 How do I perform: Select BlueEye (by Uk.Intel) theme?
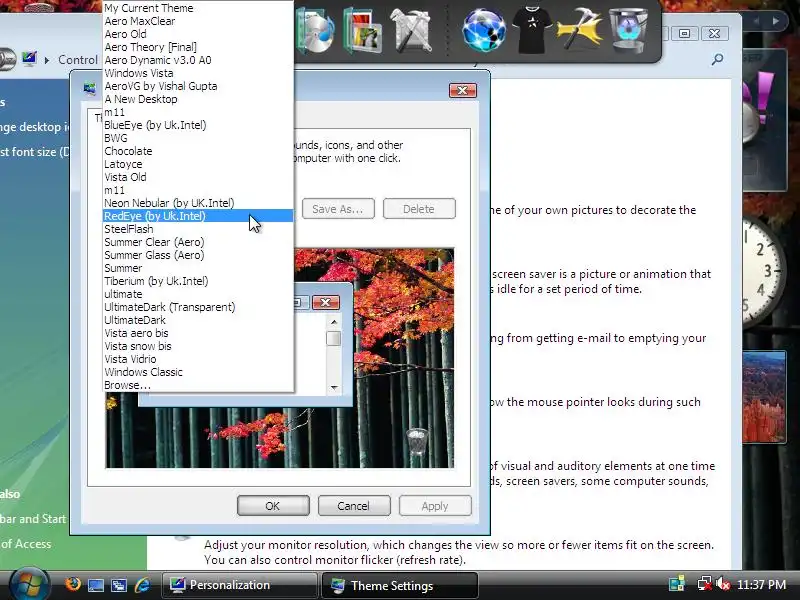coord(198,126)
